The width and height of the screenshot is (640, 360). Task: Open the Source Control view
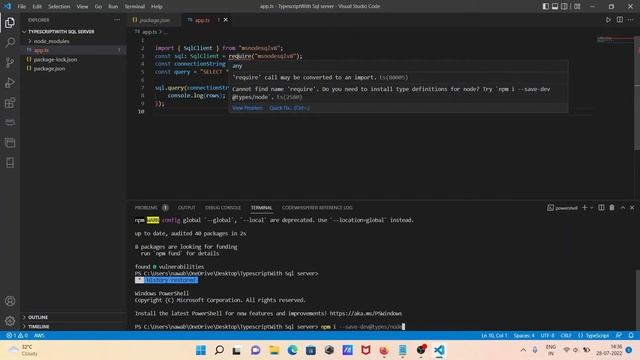[10, 62]
